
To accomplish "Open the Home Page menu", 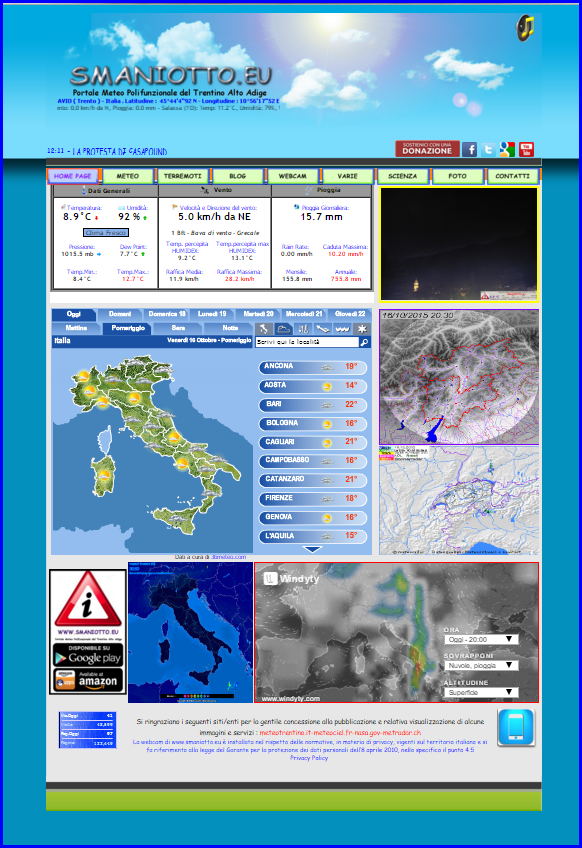I will [72, 176].
